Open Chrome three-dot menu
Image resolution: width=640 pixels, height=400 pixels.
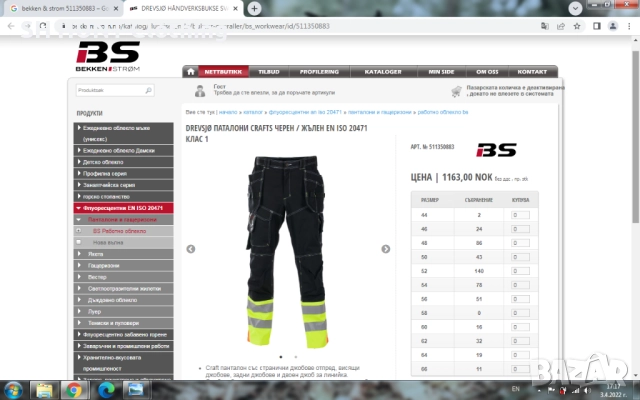(629, 26)
